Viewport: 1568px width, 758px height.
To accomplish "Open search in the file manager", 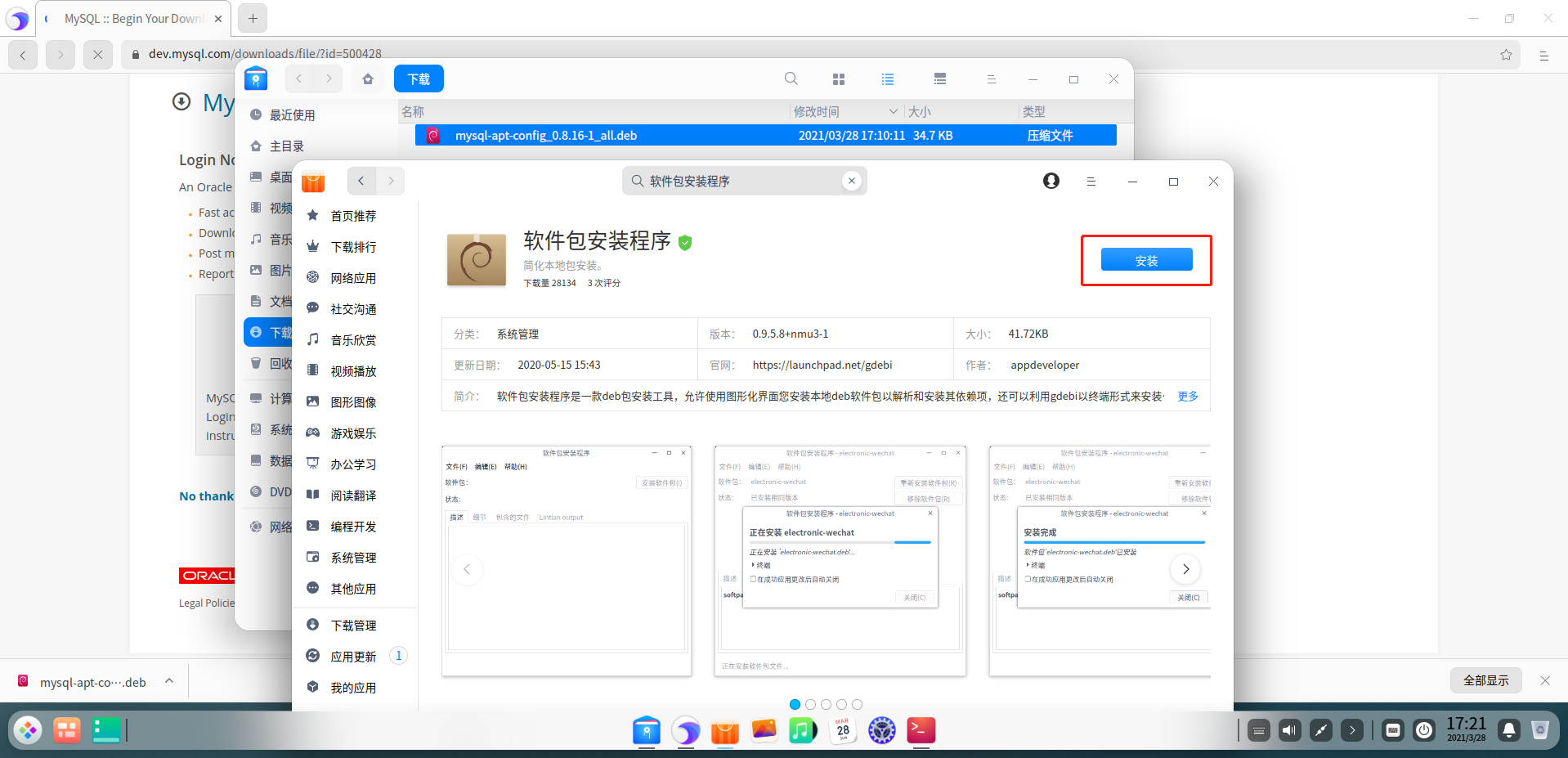I will (791, 78).
